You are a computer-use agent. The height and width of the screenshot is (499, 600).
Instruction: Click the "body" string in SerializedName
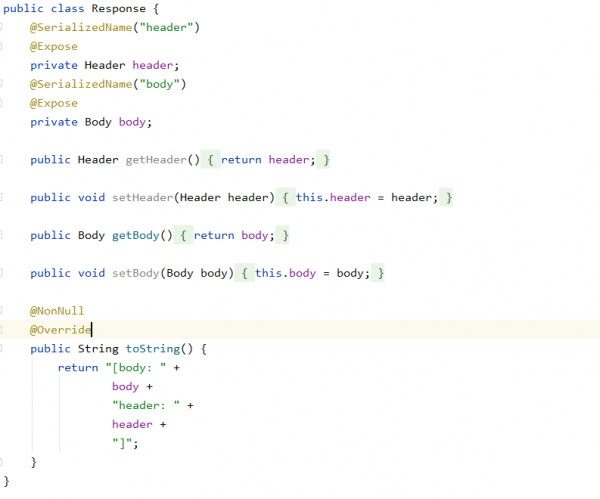click(x=159, y=84)
